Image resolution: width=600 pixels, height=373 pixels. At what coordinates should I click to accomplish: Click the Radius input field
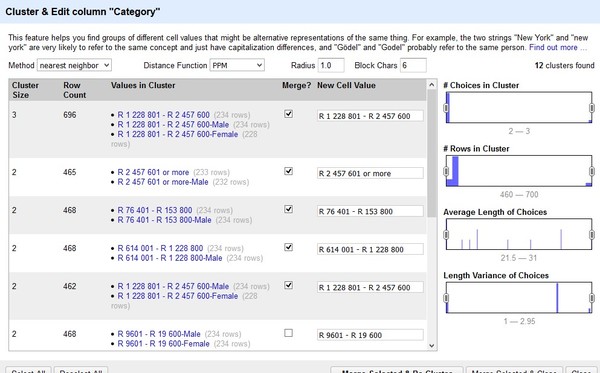pyautogui.click(x=331, y=65)
